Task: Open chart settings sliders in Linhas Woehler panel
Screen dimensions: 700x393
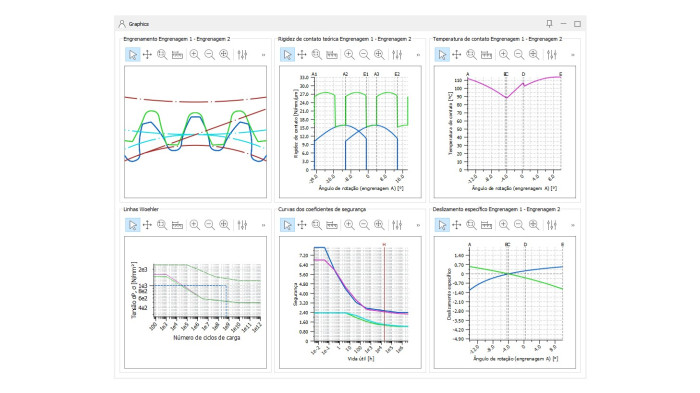Action: coord(242,225)
